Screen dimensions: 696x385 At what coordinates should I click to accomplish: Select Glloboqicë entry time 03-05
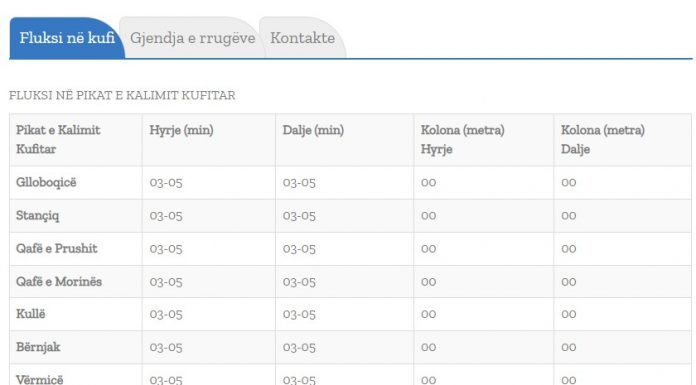(166, 183)
